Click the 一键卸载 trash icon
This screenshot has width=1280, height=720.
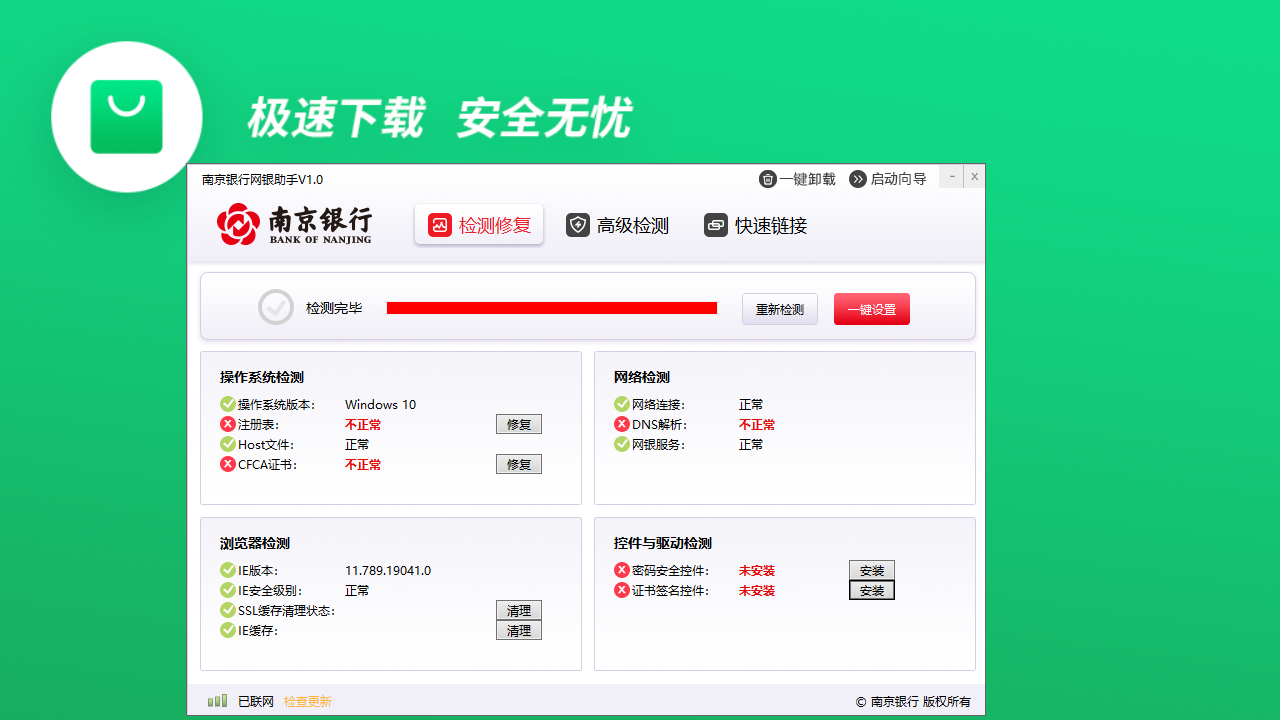point(767,179)
